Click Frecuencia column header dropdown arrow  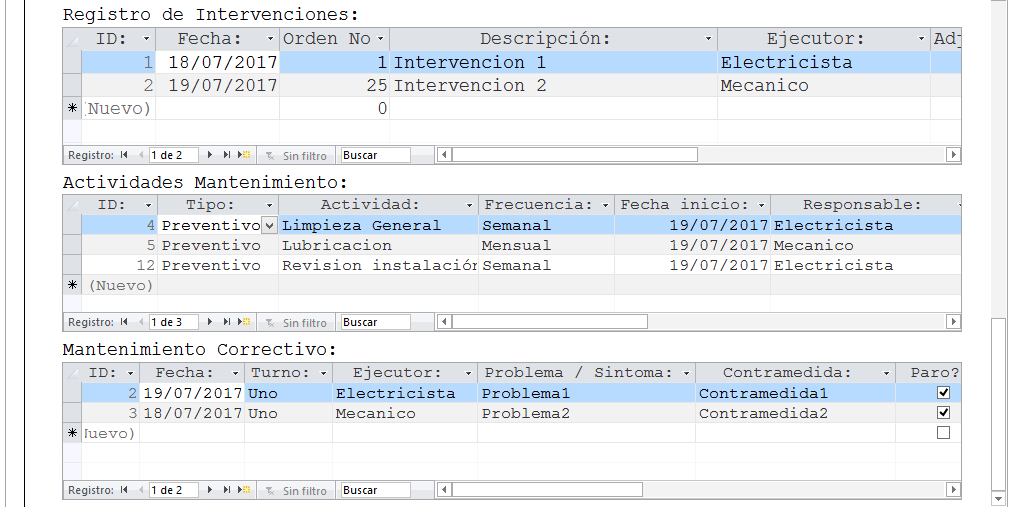point(604,205)
